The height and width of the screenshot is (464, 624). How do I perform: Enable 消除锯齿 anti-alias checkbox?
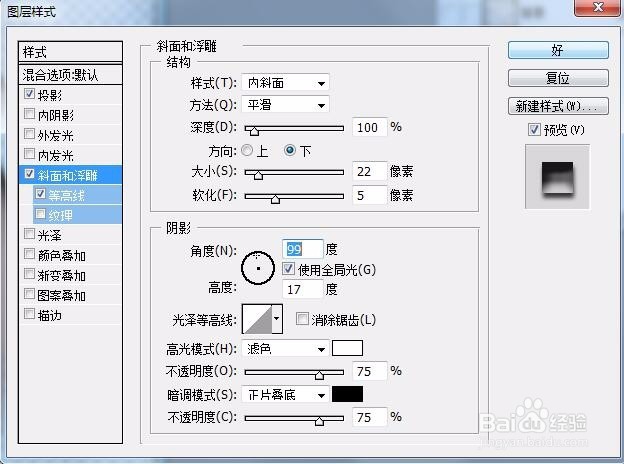coord(302,318)
